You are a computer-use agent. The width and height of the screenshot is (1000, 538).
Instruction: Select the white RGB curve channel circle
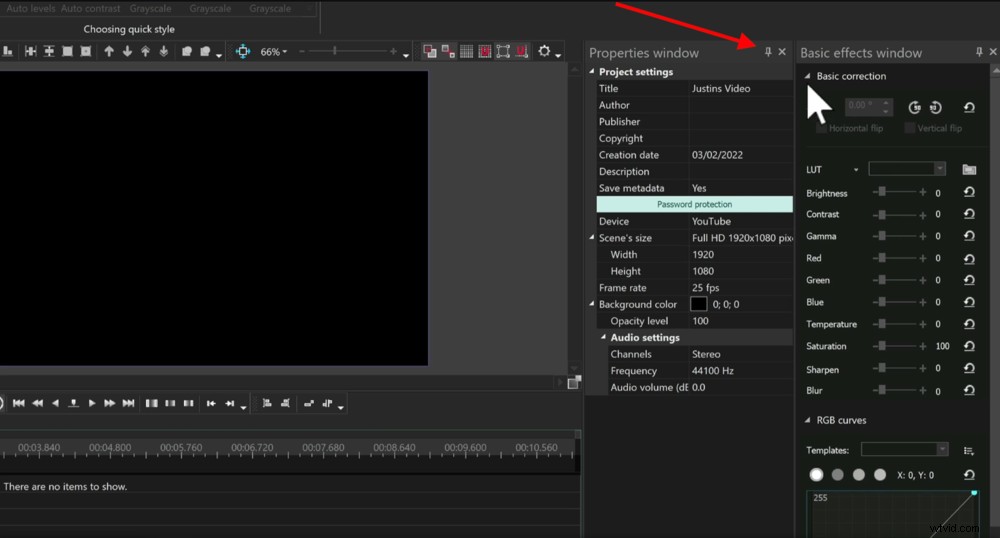(x=816, y=474)
